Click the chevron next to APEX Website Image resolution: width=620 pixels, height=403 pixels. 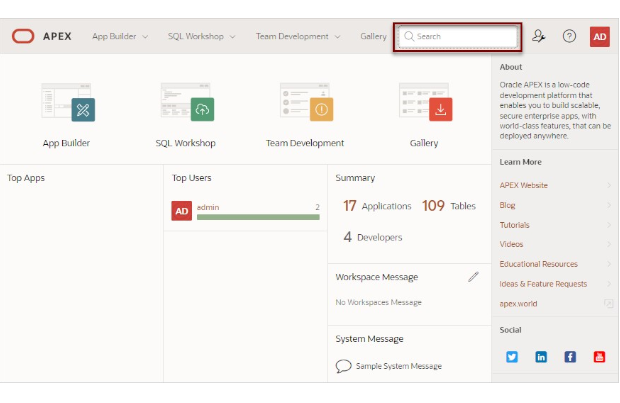point(609,185)
